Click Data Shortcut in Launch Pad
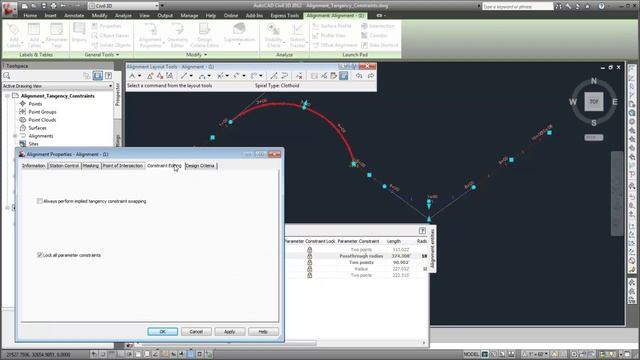 click(x=380, y=45)
